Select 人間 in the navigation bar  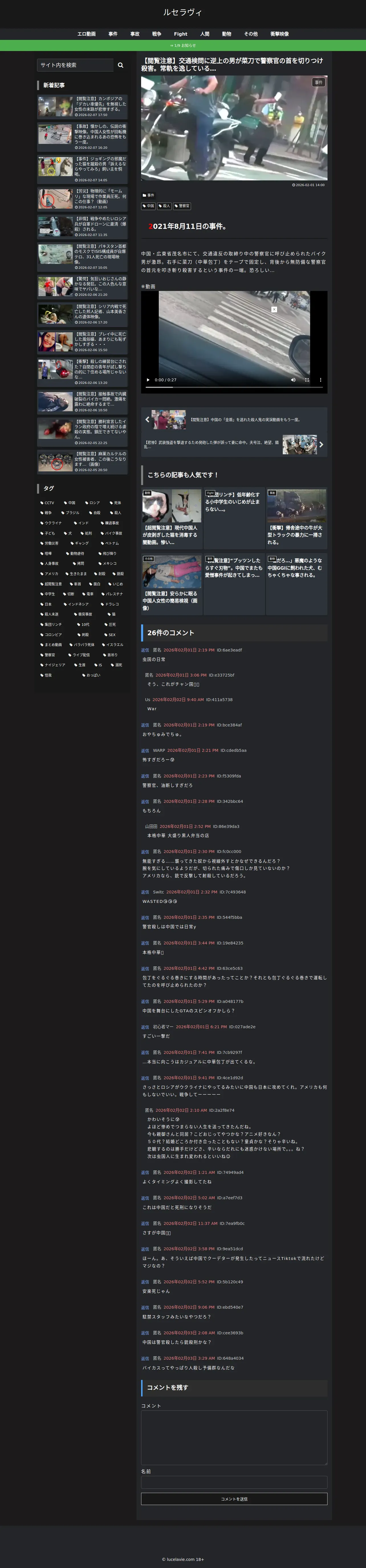click(x=205, y=34)
